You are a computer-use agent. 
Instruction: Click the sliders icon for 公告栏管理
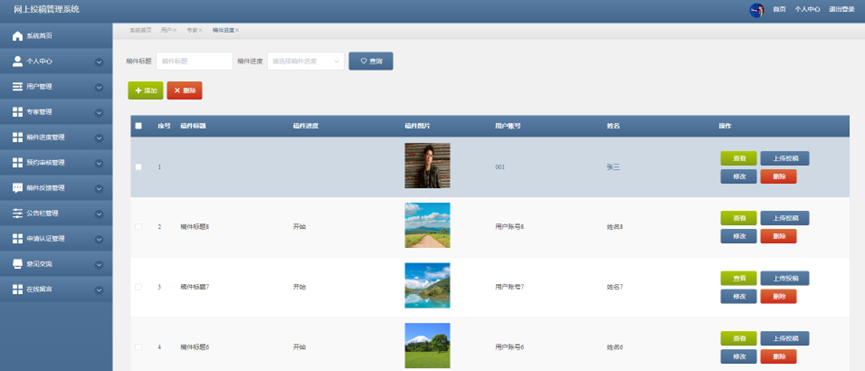(x=18, y=213)
